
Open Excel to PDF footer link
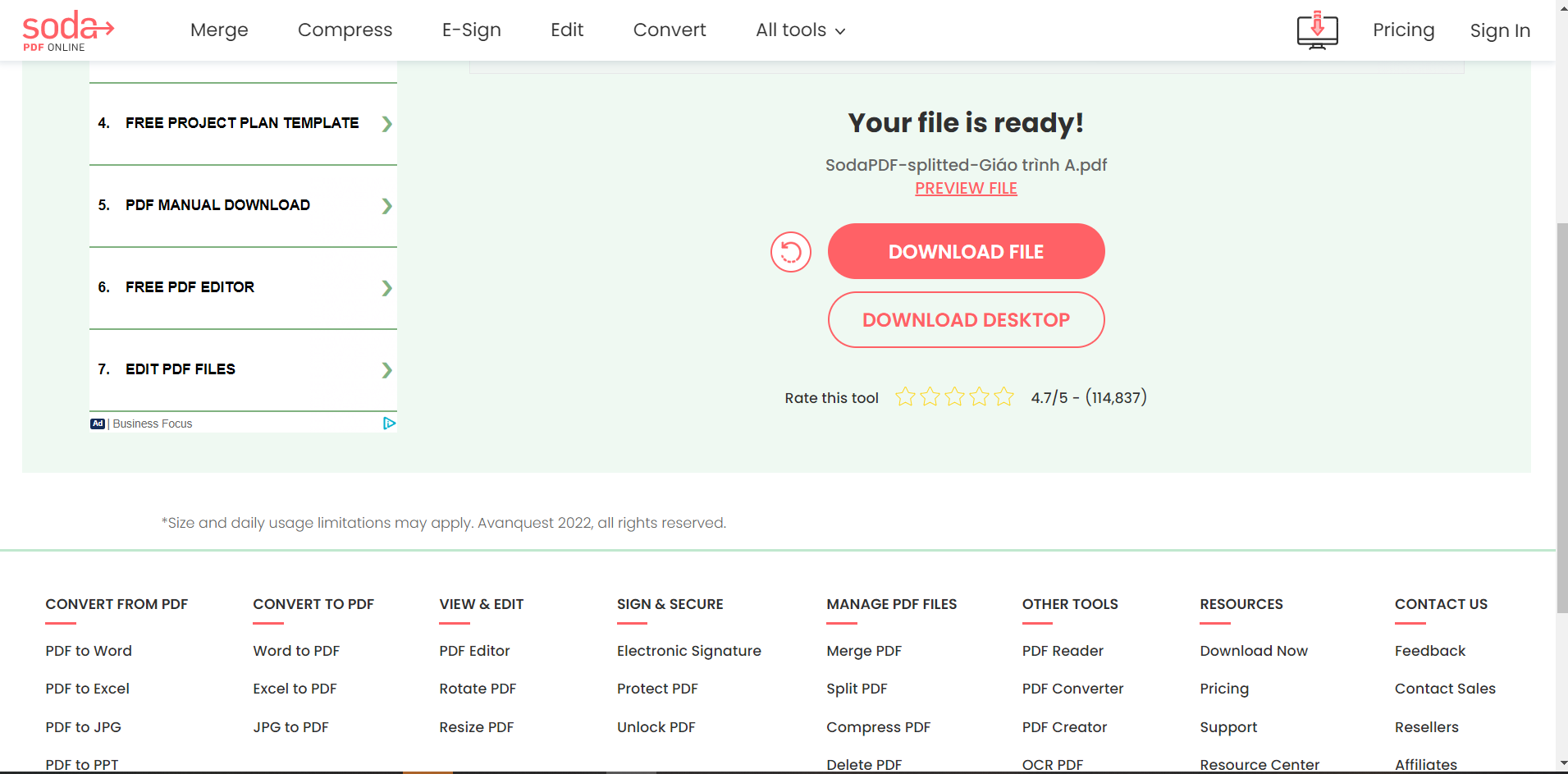tap(295, 689)
